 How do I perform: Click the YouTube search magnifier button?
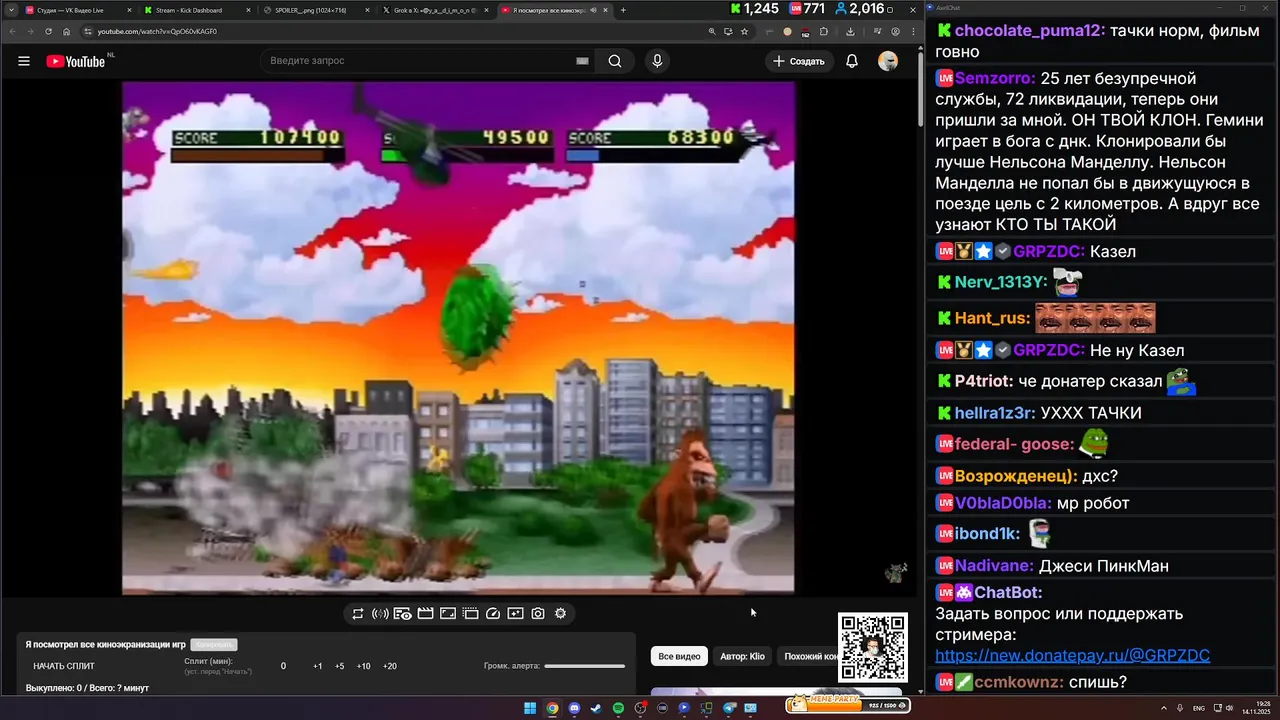[615, 61]
